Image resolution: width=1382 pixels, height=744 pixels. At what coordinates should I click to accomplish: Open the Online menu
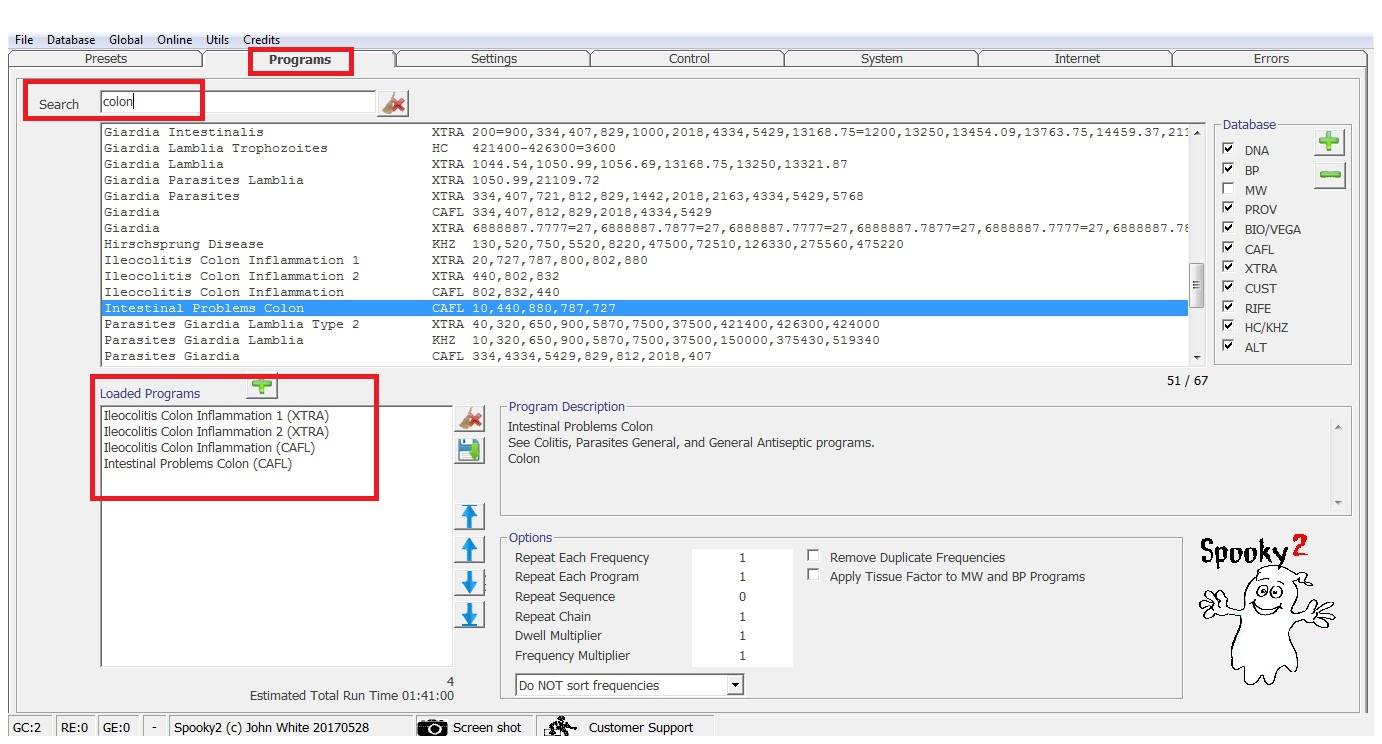175,40
